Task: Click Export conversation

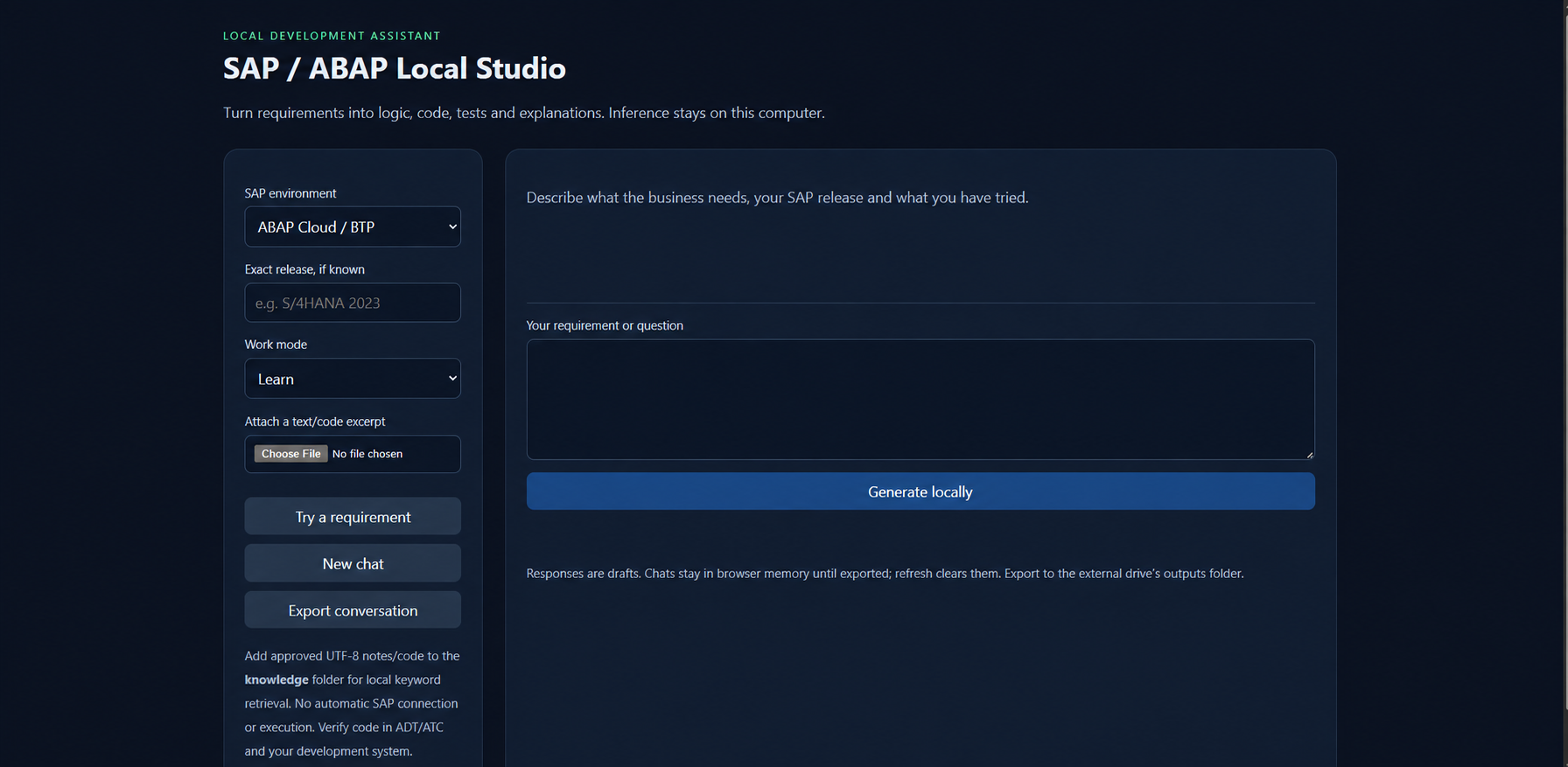Action: coord(353,610)
